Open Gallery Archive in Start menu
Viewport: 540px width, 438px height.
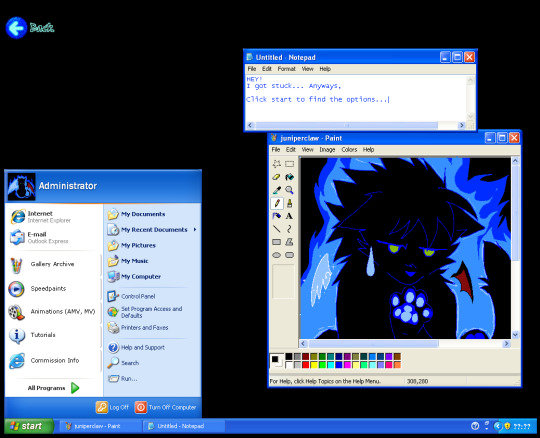(53, 264)
